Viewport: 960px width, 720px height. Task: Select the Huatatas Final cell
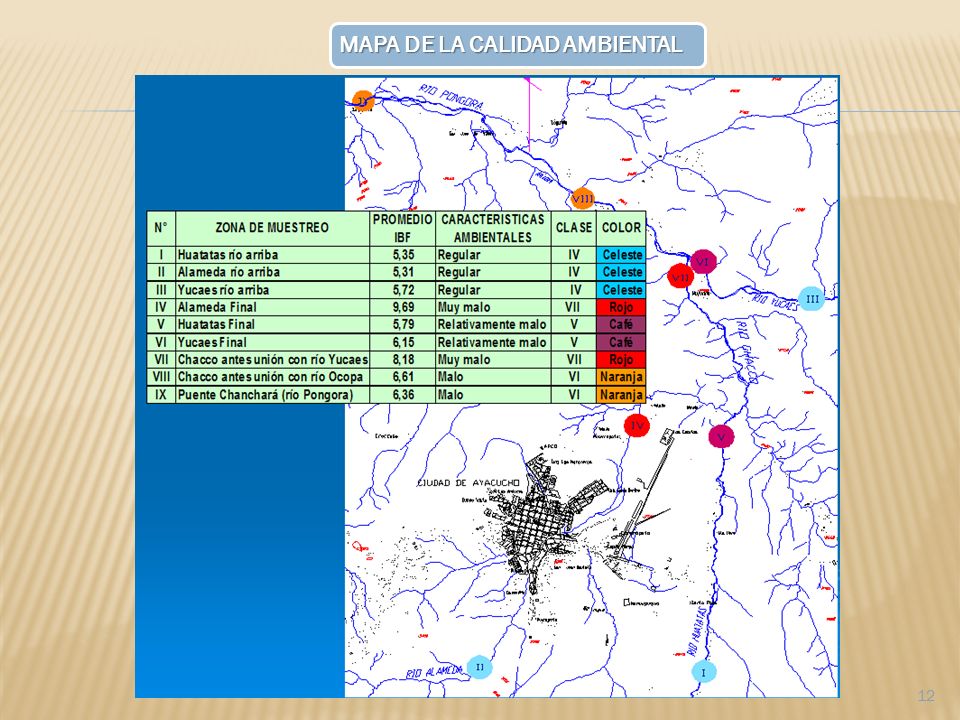coord(272,324)
